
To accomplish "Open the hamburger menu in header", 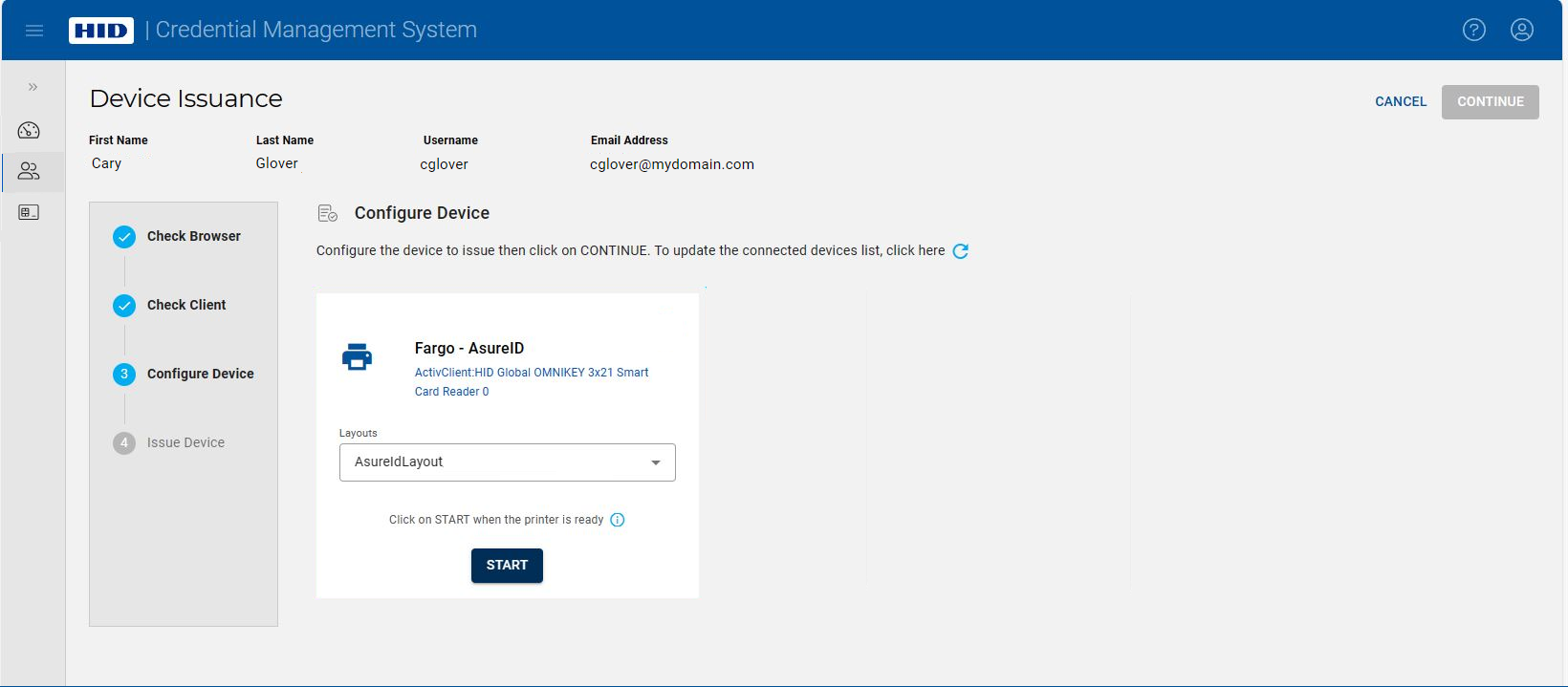I will click(x=34, y=31).
